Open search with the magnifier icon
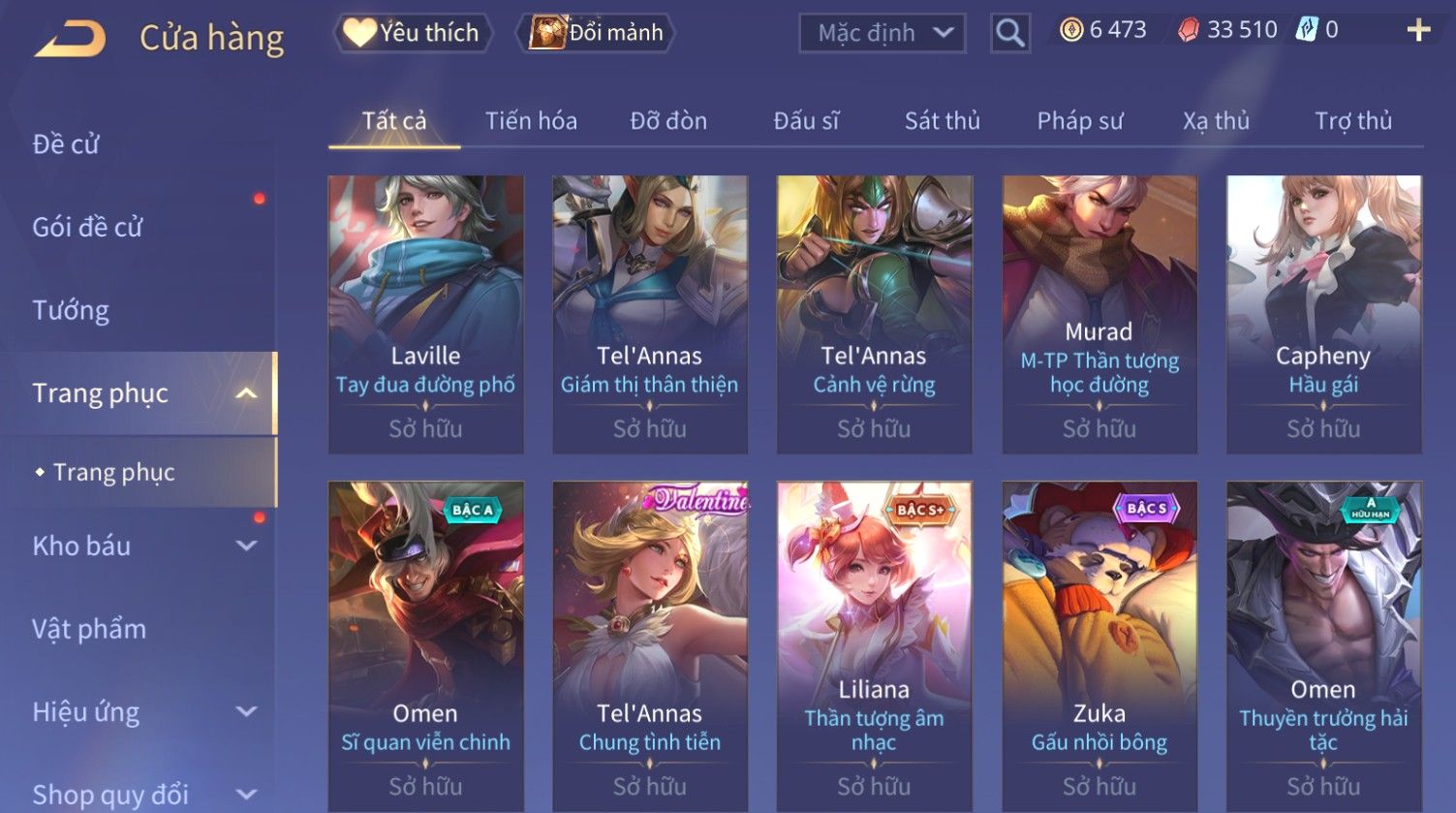Viewport: 1456px width, 813px height. coord(1009,33)
